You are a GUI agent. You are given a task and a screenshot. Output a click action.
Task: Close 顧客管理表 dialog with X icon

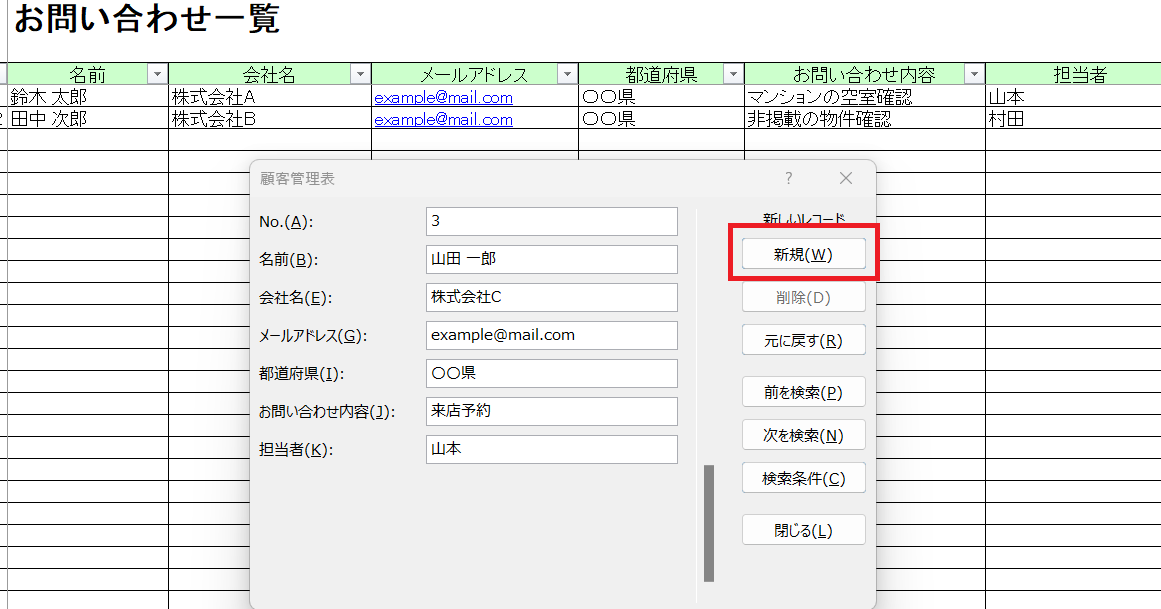pyautogui.click(x=846, y=178)
